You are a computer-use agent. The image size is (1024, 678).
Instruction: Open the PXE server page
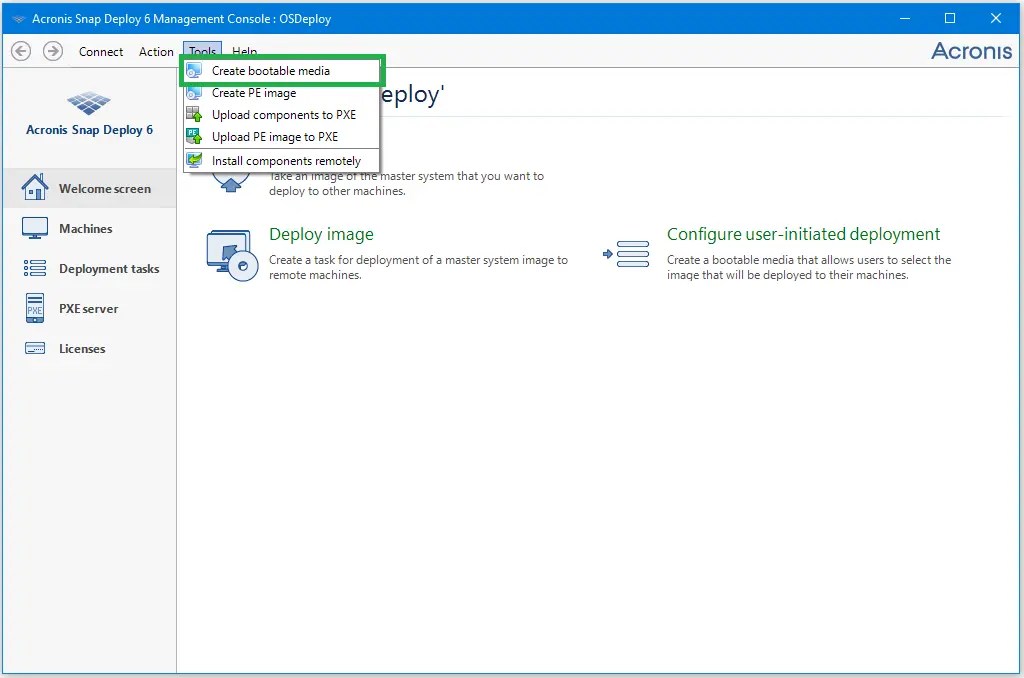89,308
